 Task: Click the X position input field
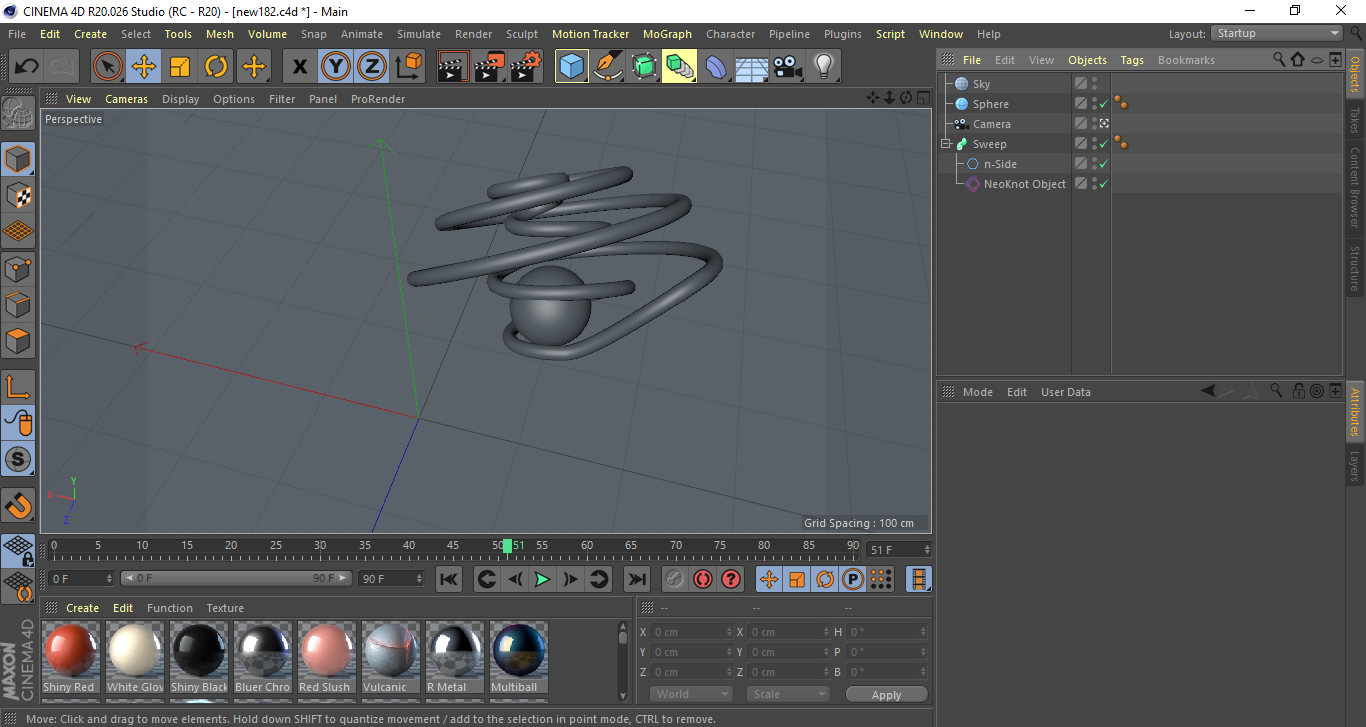693,632
